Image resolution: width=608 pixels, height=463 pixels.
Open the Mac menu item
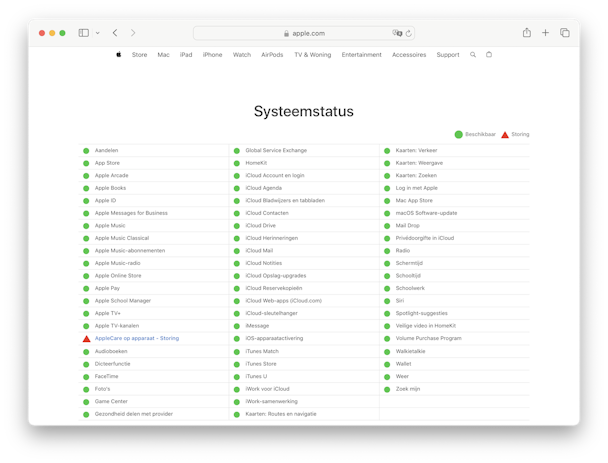click(163, 55)
